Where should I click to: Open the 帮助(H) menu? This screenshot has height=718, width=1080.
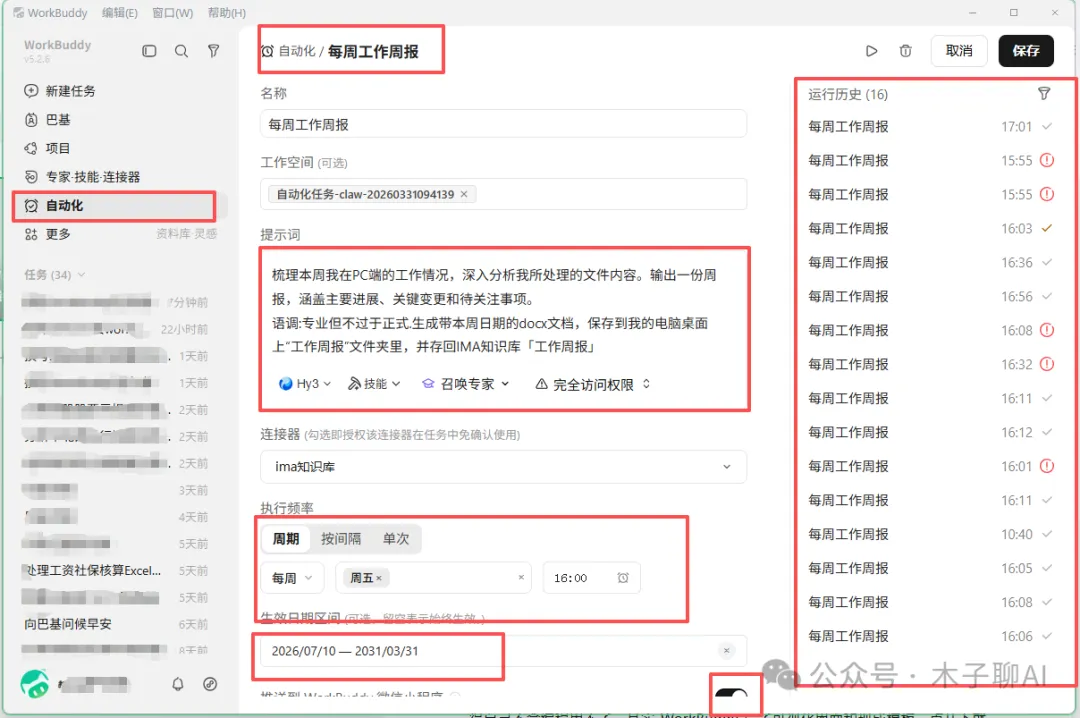pyautogui.click(x=227, y=12)
